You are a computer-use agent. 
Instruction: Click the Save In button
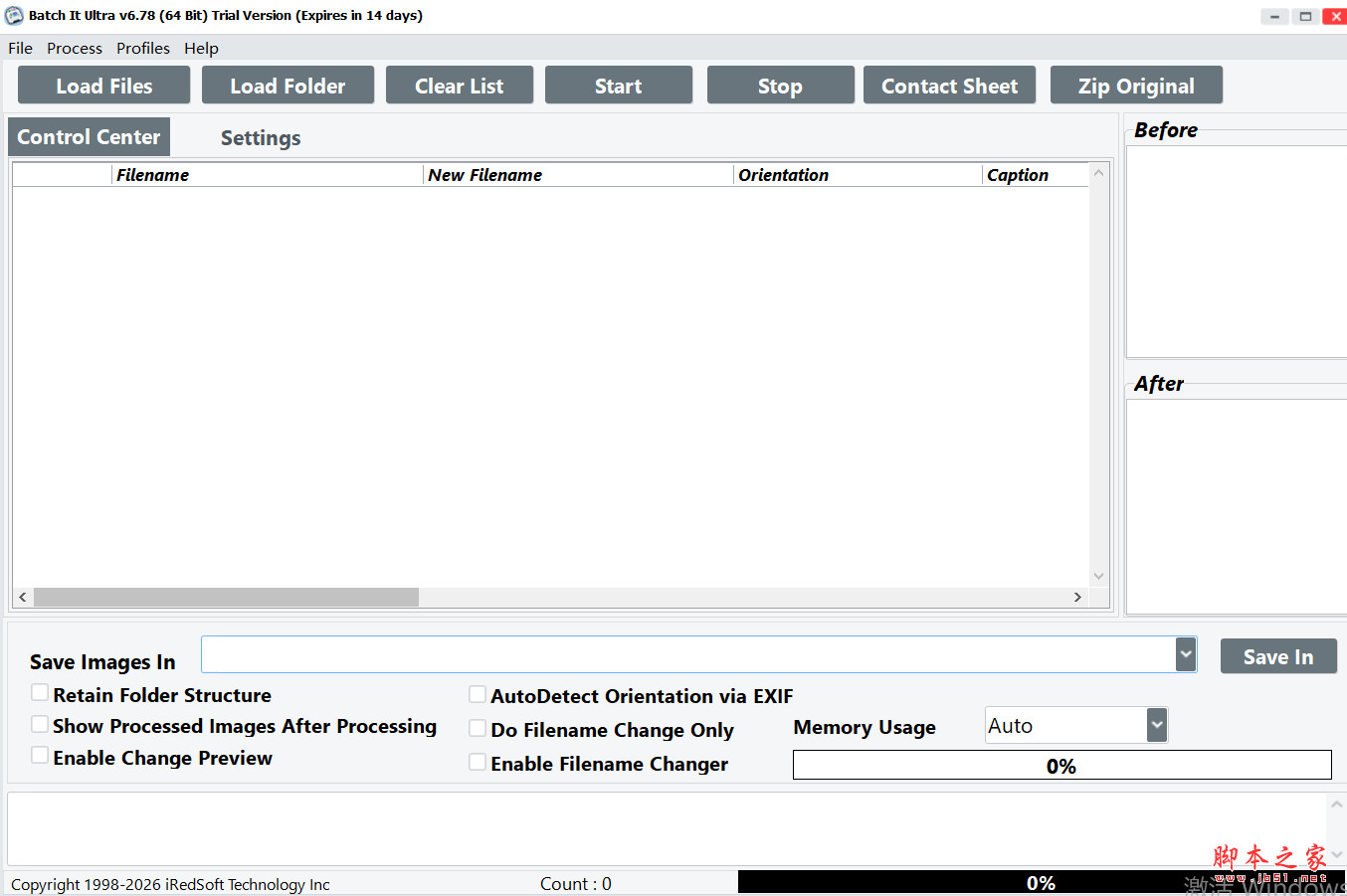click(x=1278, y=656)
